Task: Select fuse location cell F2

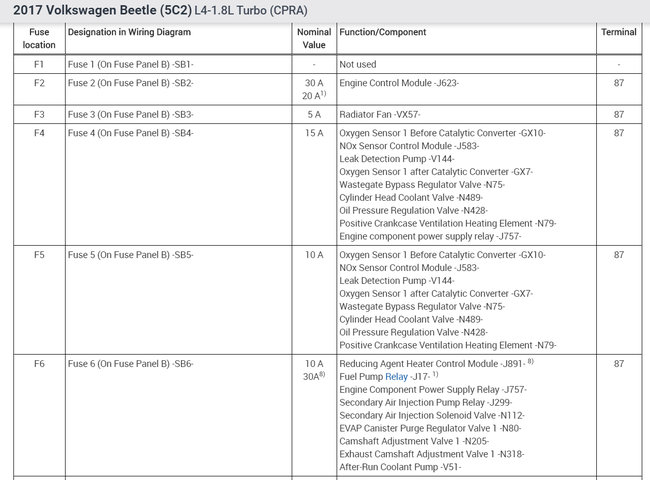Action: (x=39, y=83)
